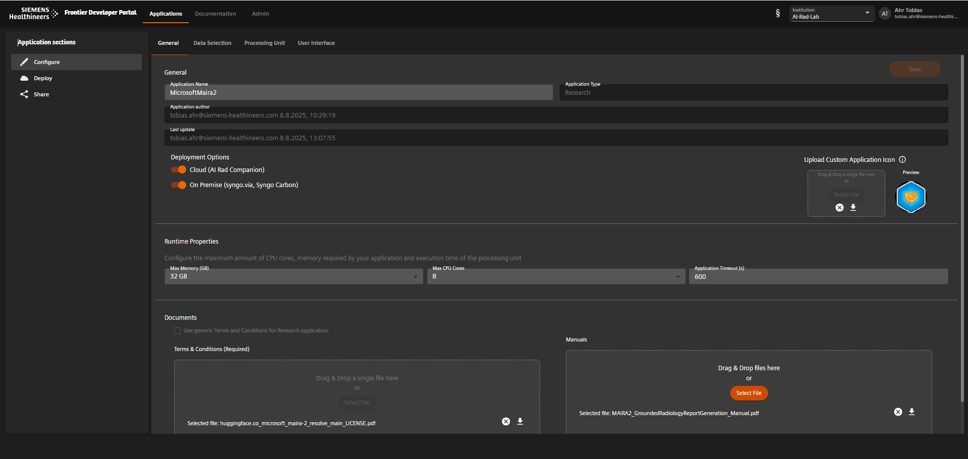968x459 pixels.
Task: Remove the MAIRA2 manual pdf file
Action: 898,411
